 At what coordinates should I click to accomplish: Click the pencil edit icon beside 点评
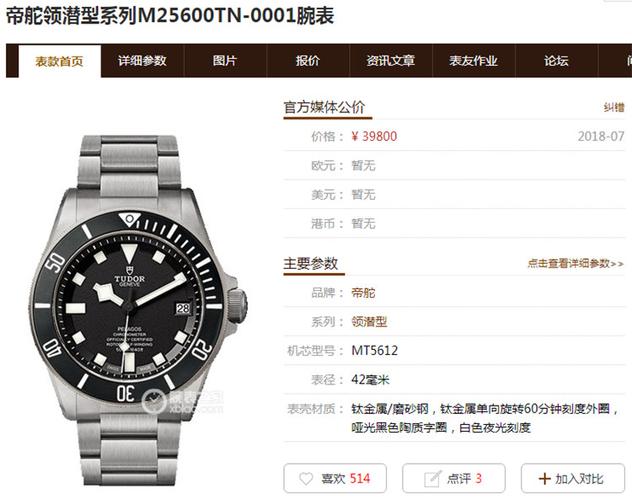[432, 479]
